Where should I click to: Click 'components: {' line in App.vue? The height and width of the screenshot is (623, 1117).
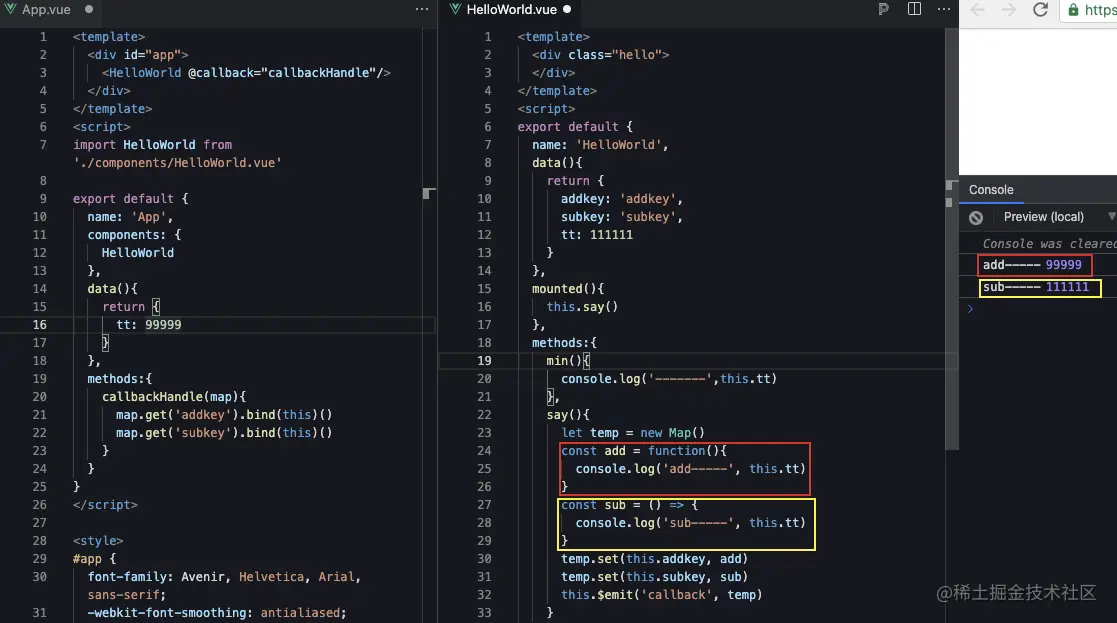(x=134, y=234)
